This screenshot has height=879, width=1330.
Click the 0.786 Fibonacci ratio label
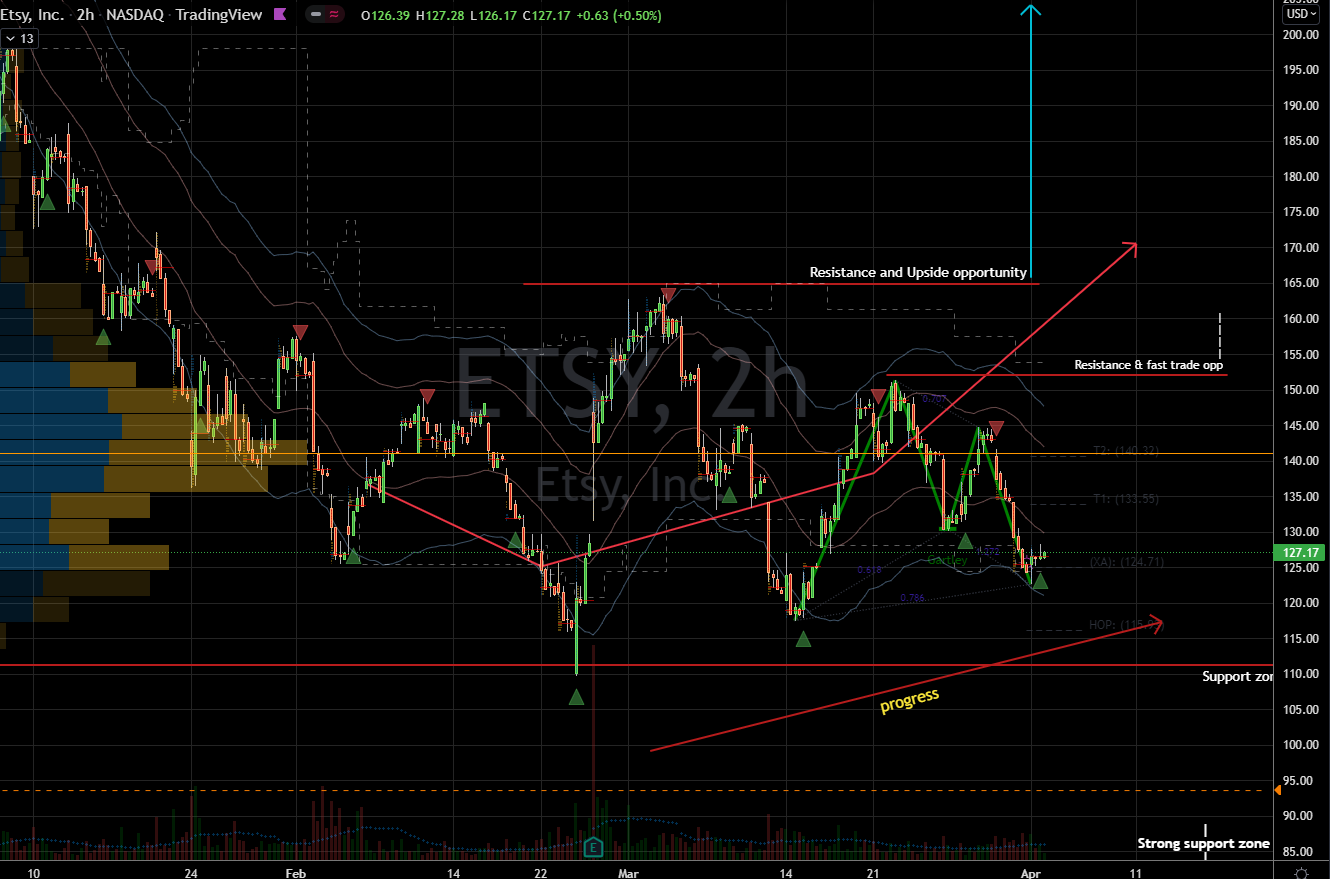pos(912,598)
